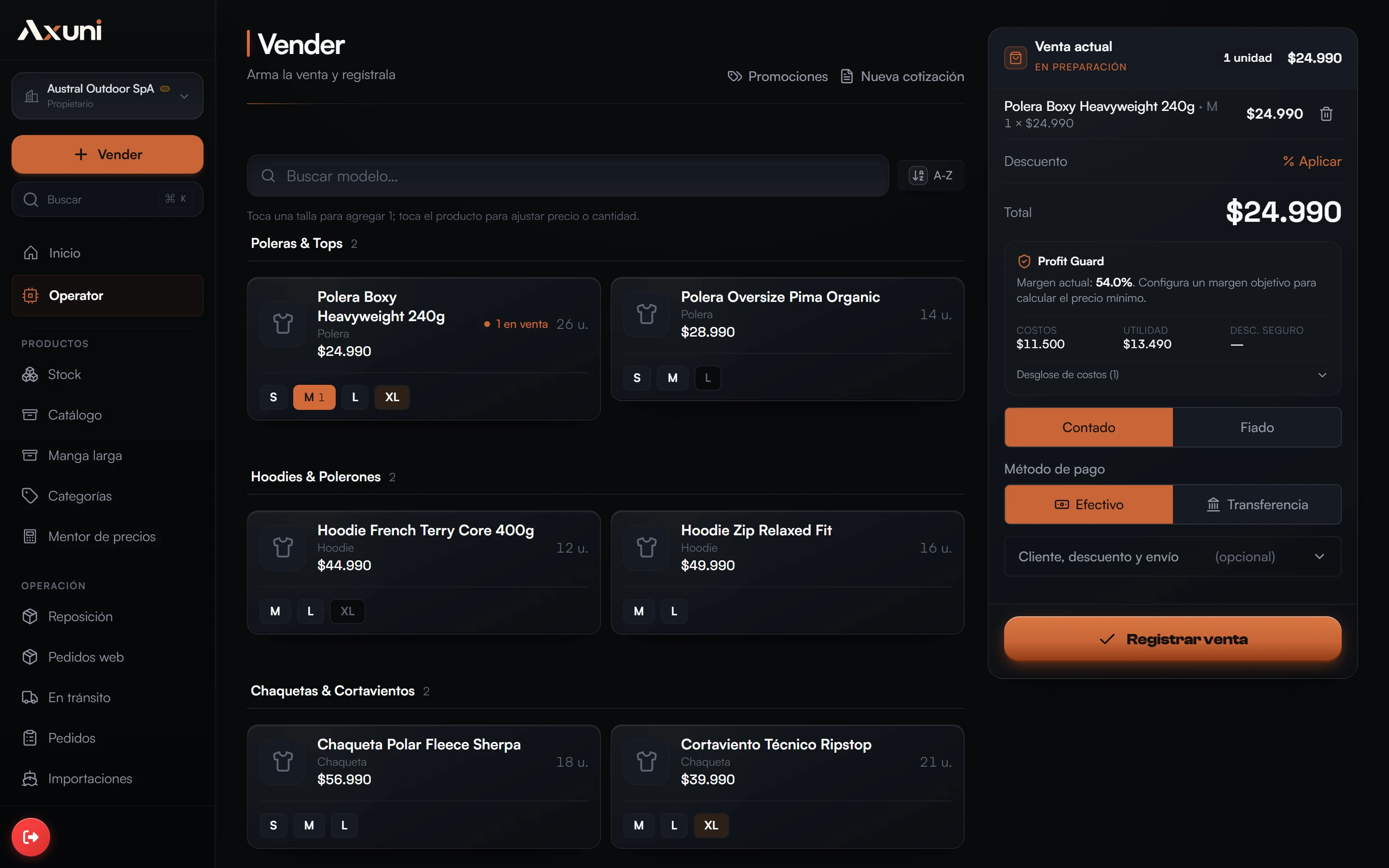The height and width of the screenshot is (868, 1389).
Task: Select Fiado payment type
Action: [x=1256, y=427]
